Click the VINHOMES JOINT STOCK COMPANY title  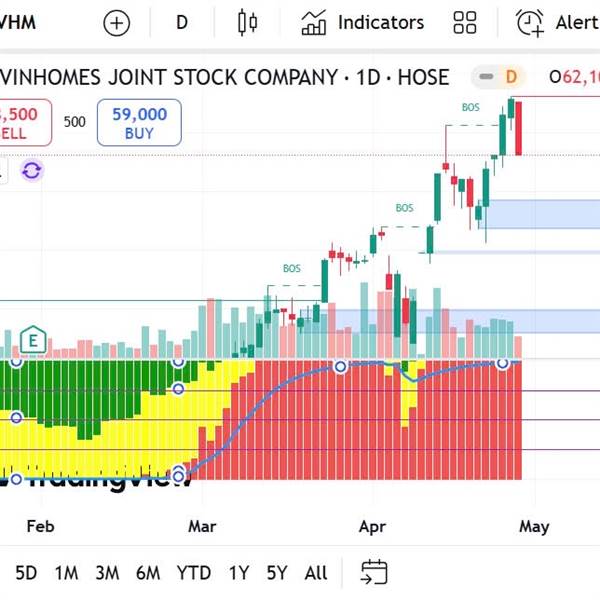[169, 77]
